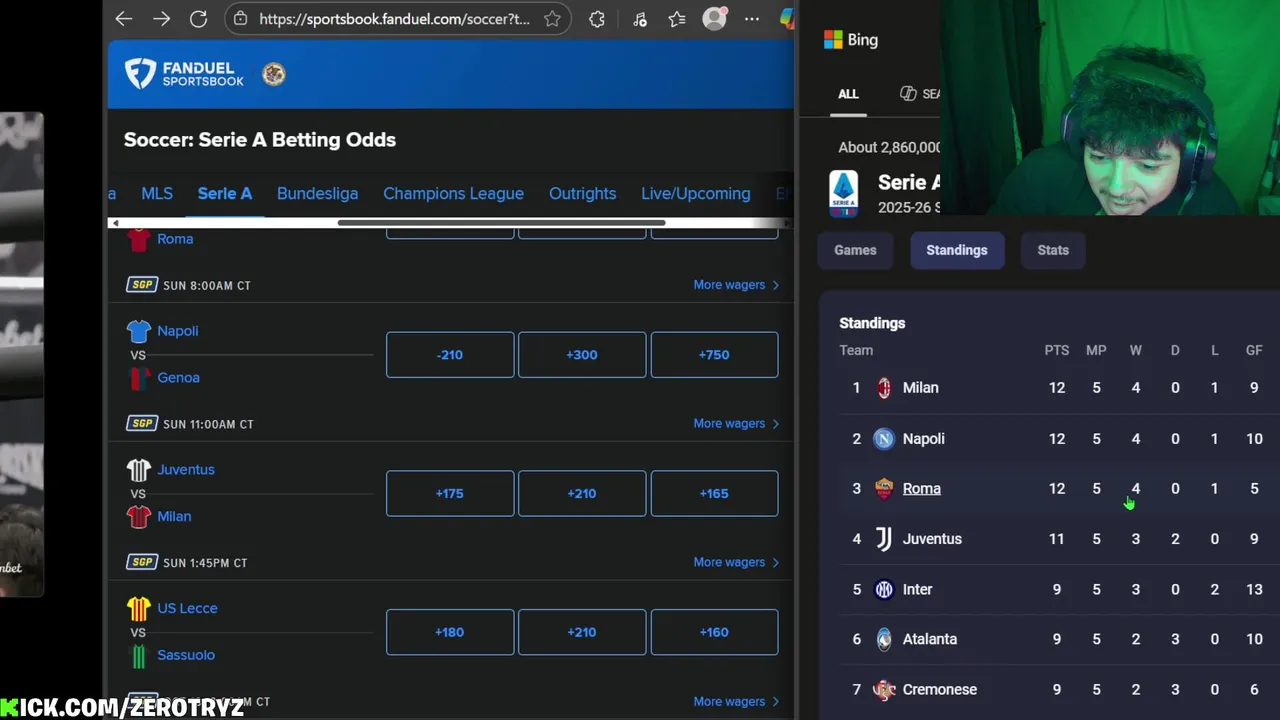
Task: Click the state seal icon beside FanDuel logo
Action: point(274,74)
